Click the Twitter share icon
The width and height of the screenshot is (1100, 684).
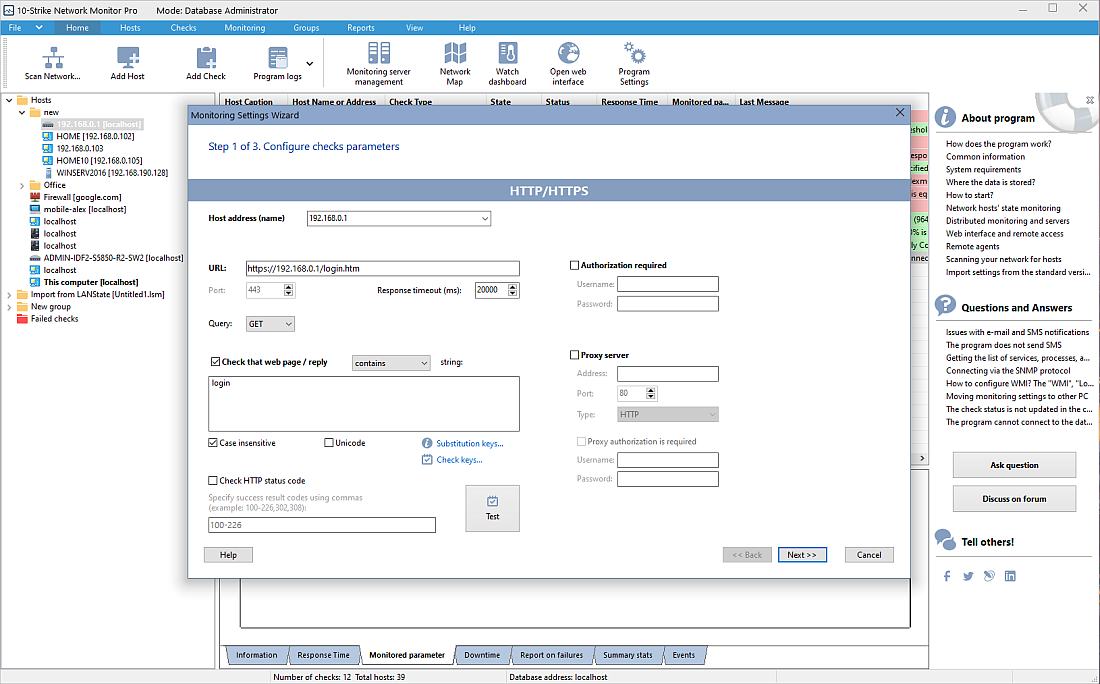click(968, 576)
